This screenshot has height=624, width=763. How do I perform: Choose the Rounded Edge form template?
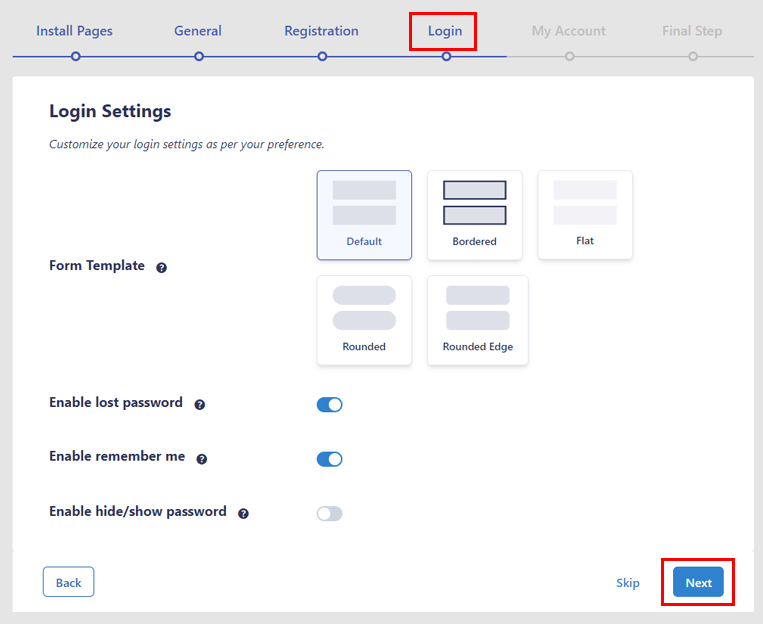coord(477,320)
